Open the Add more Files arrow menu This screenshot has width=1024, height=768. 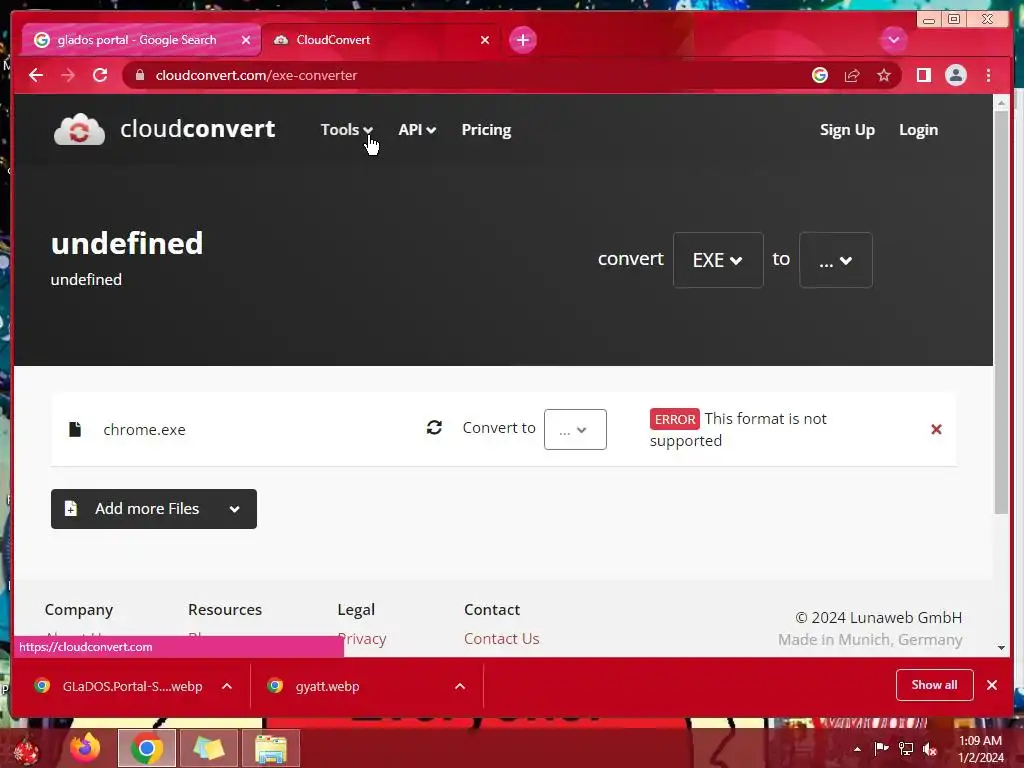234,509
